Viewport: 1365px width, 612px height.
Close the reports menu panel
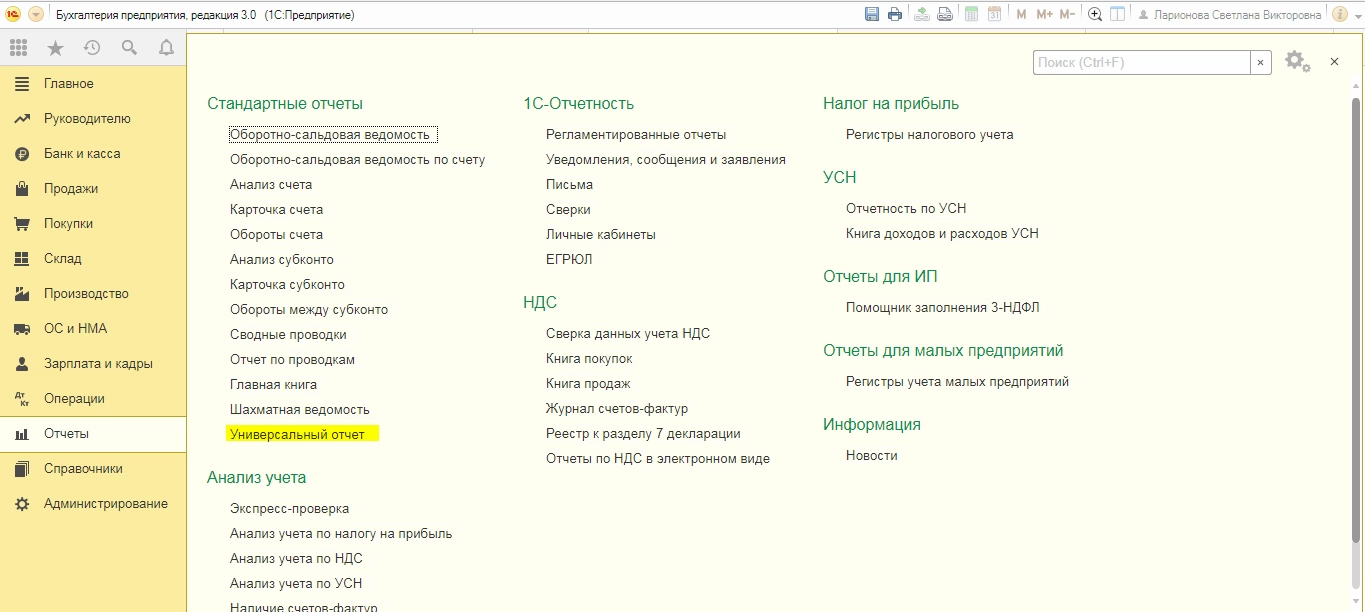coord(1334,62)
